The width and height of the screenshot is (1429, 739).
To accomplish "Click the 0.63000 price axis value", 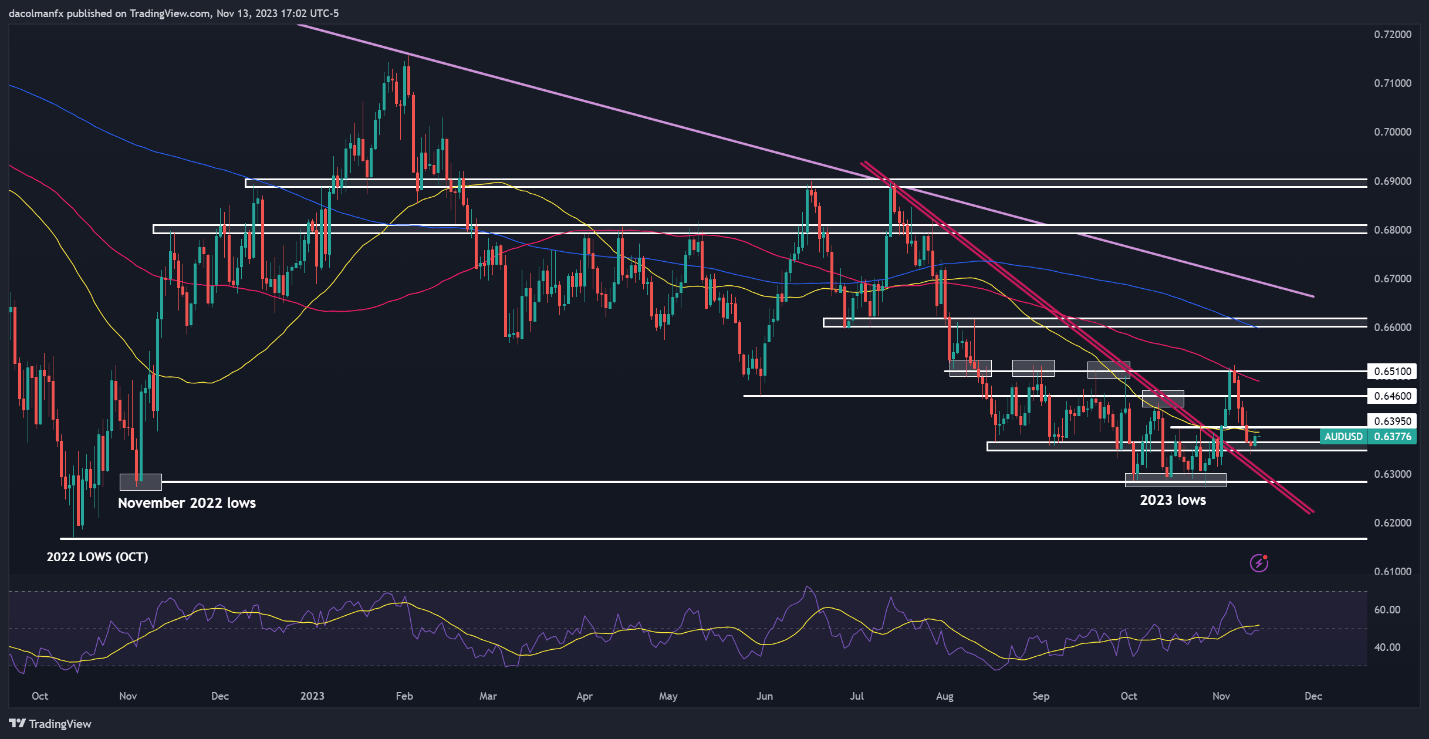I will [x=1391, y=474].
